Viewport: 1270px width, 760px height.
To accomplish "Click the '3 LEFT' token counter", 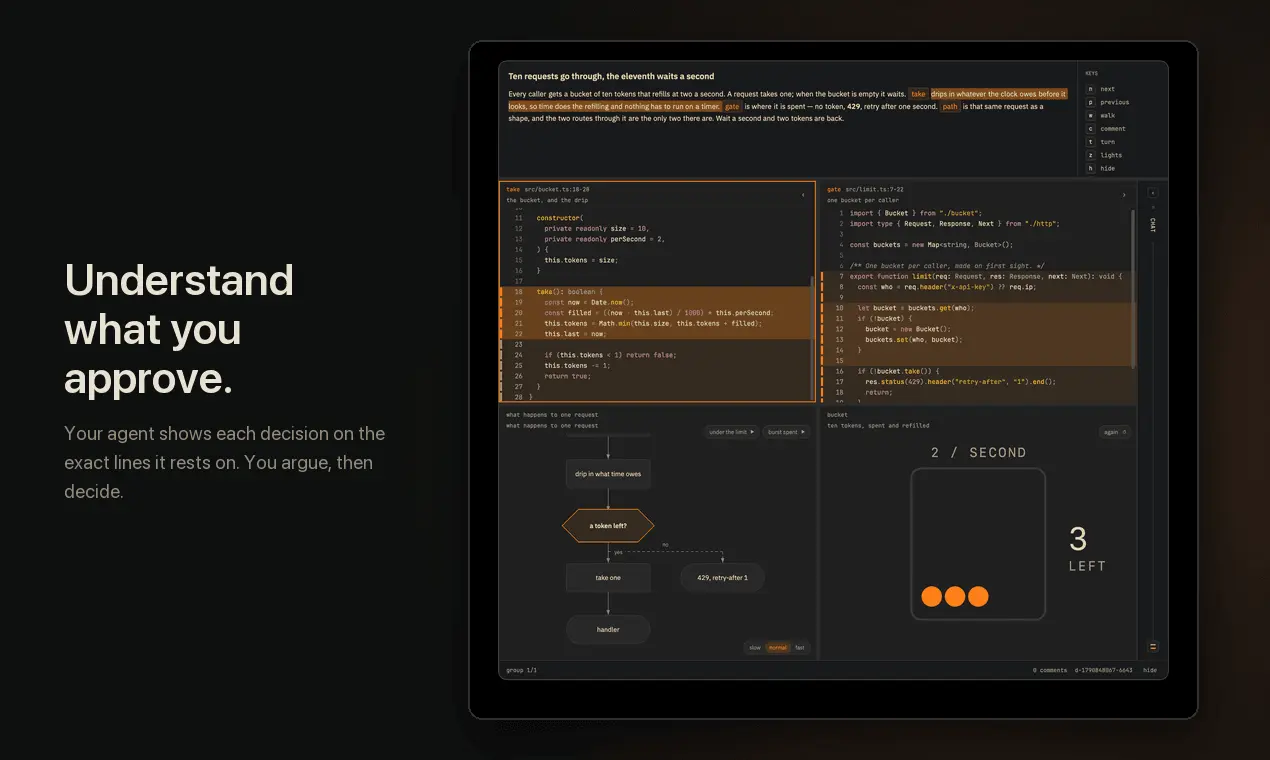I will 1087,549.
